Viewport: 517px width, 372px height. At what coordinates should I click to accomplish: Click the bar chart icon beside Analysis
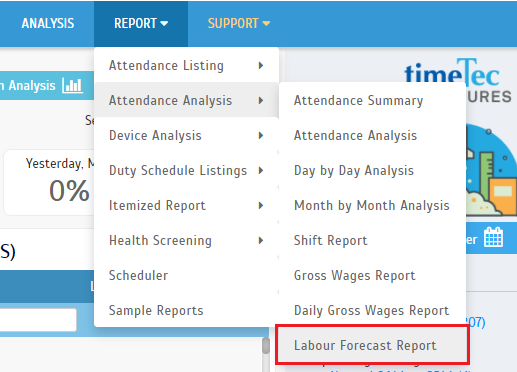(72, 86)
